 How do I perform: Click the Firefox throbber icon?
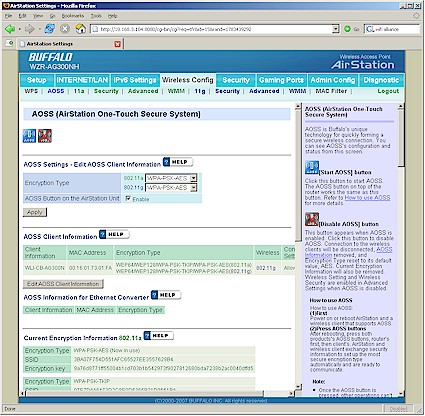pos(416,16)
